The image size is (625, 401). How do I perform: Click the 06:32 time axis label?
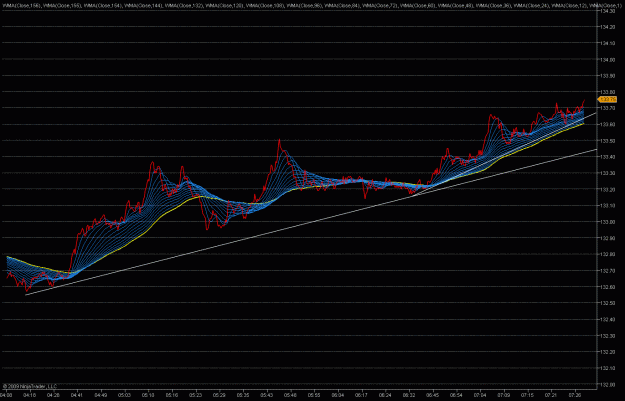tap(409, 395)
